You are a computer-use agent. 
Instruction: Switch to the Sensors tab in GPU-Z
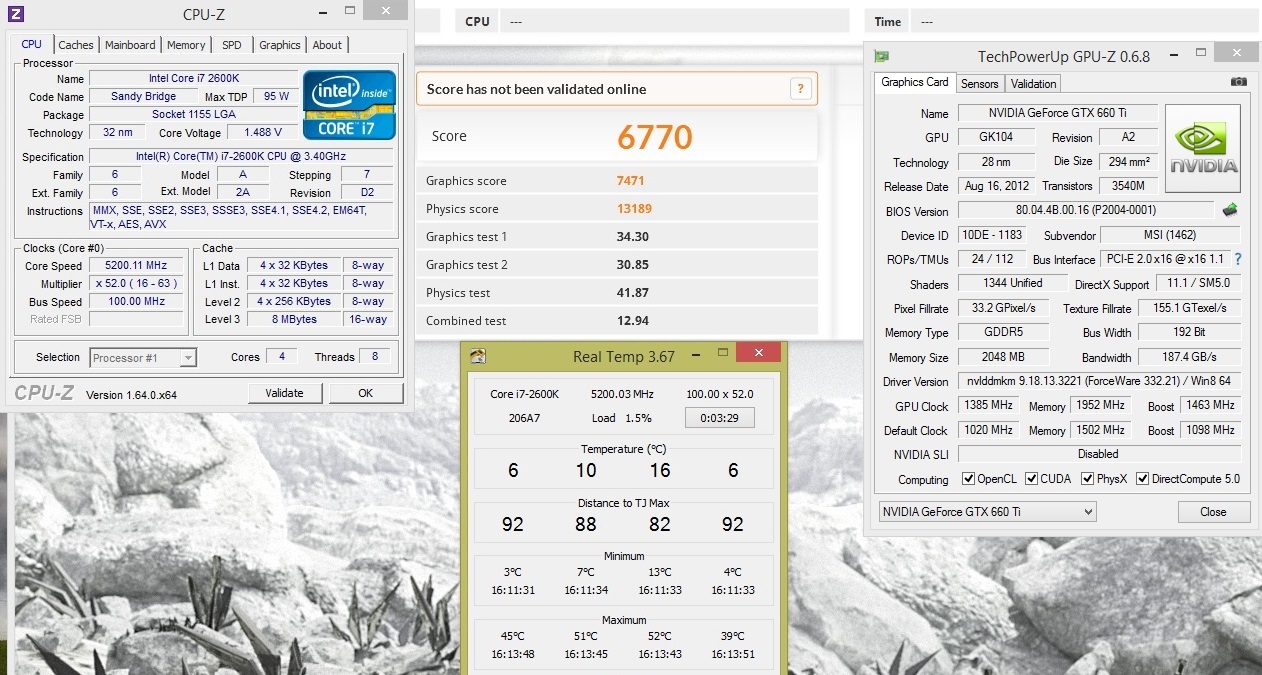pyautogui.click(x=979, y=84)
